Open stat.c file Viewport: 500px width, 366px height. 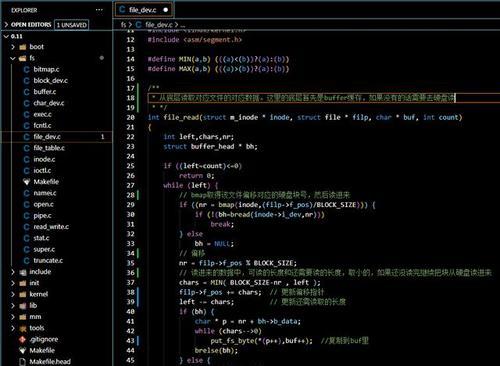click(x=41, y=238)
